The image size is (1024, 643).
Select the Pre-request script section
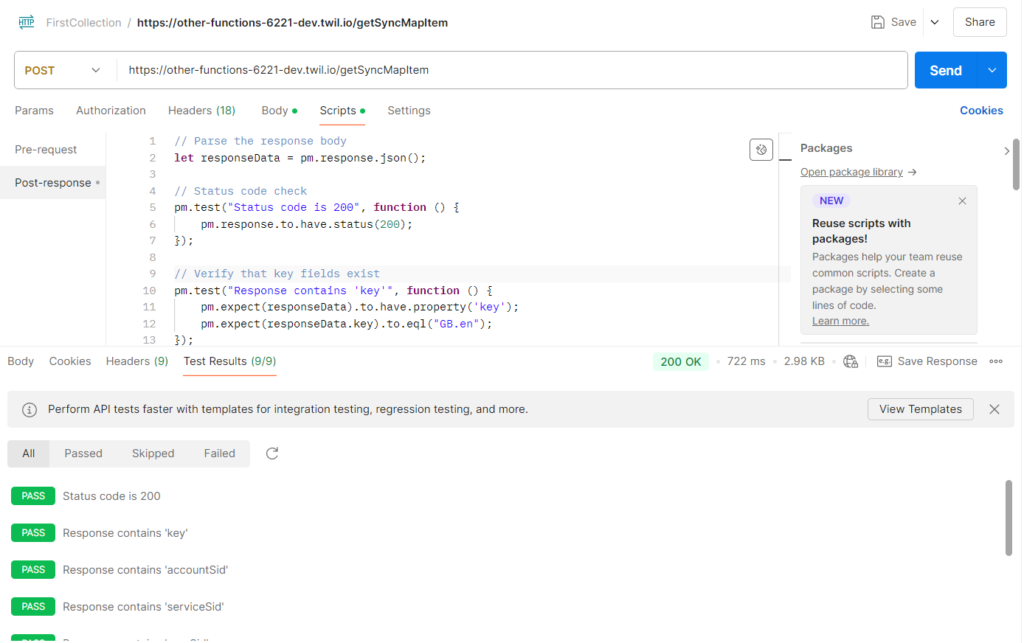tap(46, 149)
